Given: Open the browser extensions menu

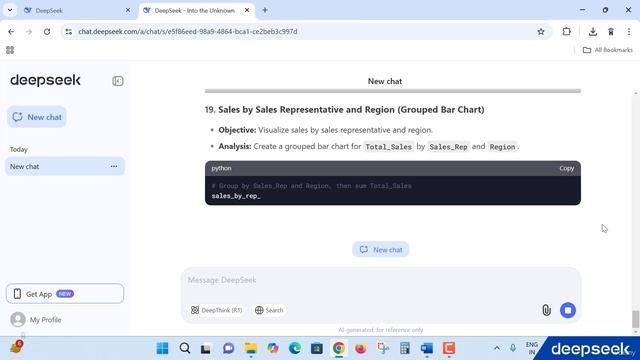Looking at the screenshot, I should (567, 31).
